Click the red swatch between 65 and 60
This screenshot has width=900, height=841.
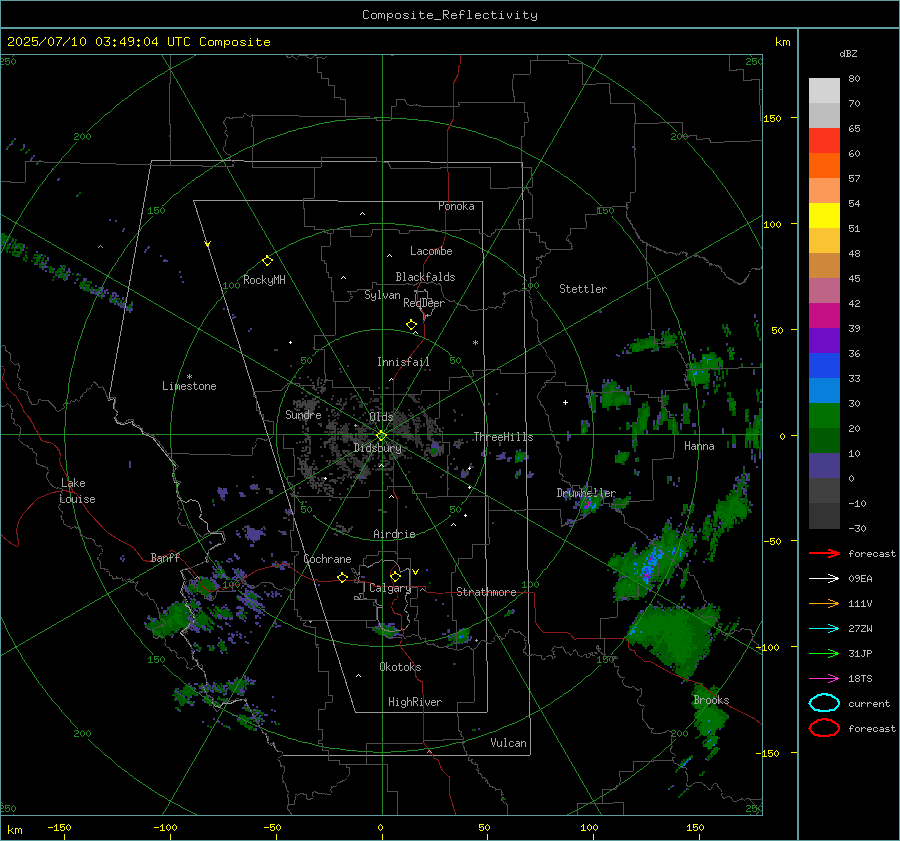pos(824,141)
